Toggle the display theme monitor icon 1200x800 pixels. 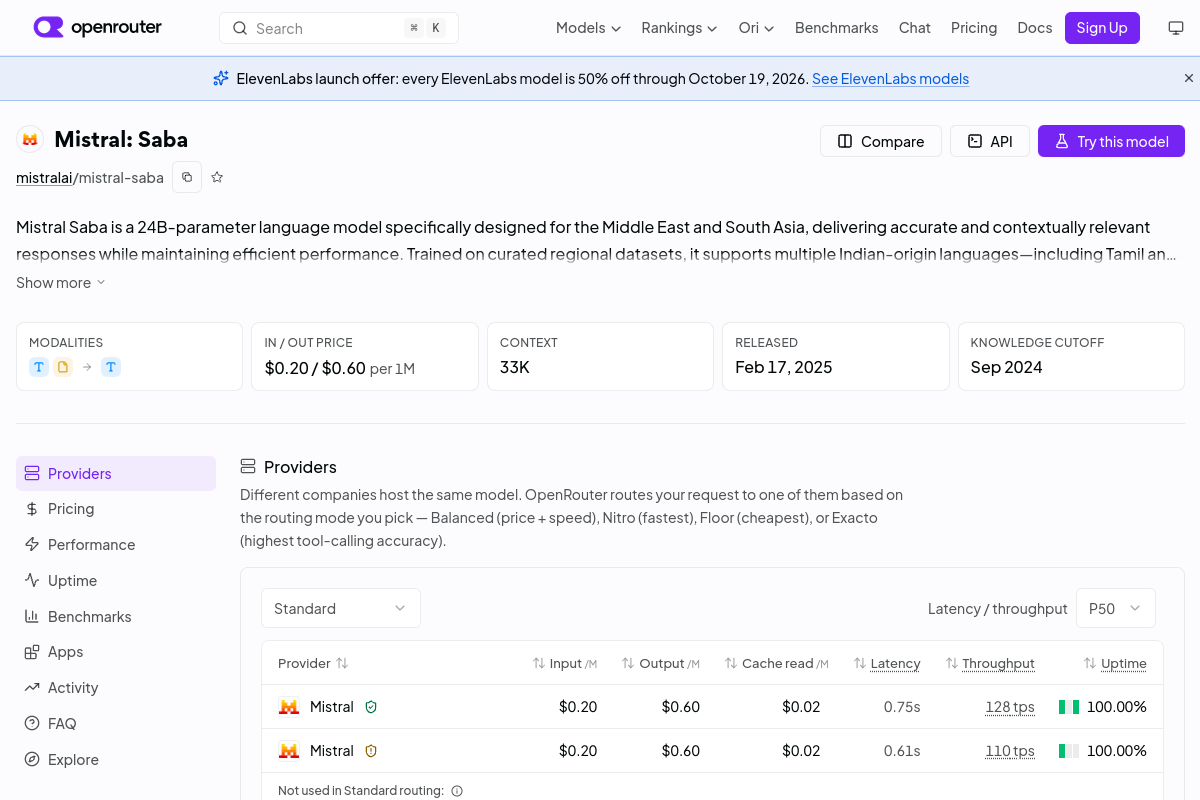[x=1176, y=28]
